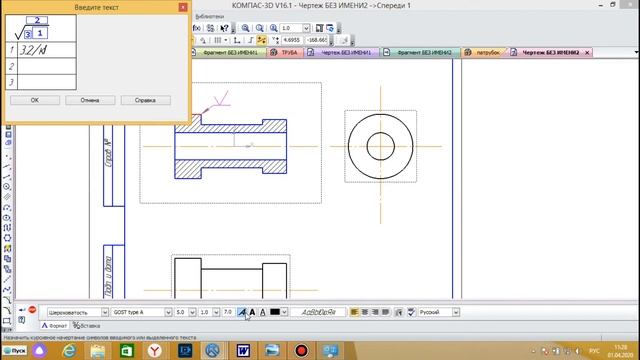
Task: Toggle italic text style
Action: click(x=242, y=312)
